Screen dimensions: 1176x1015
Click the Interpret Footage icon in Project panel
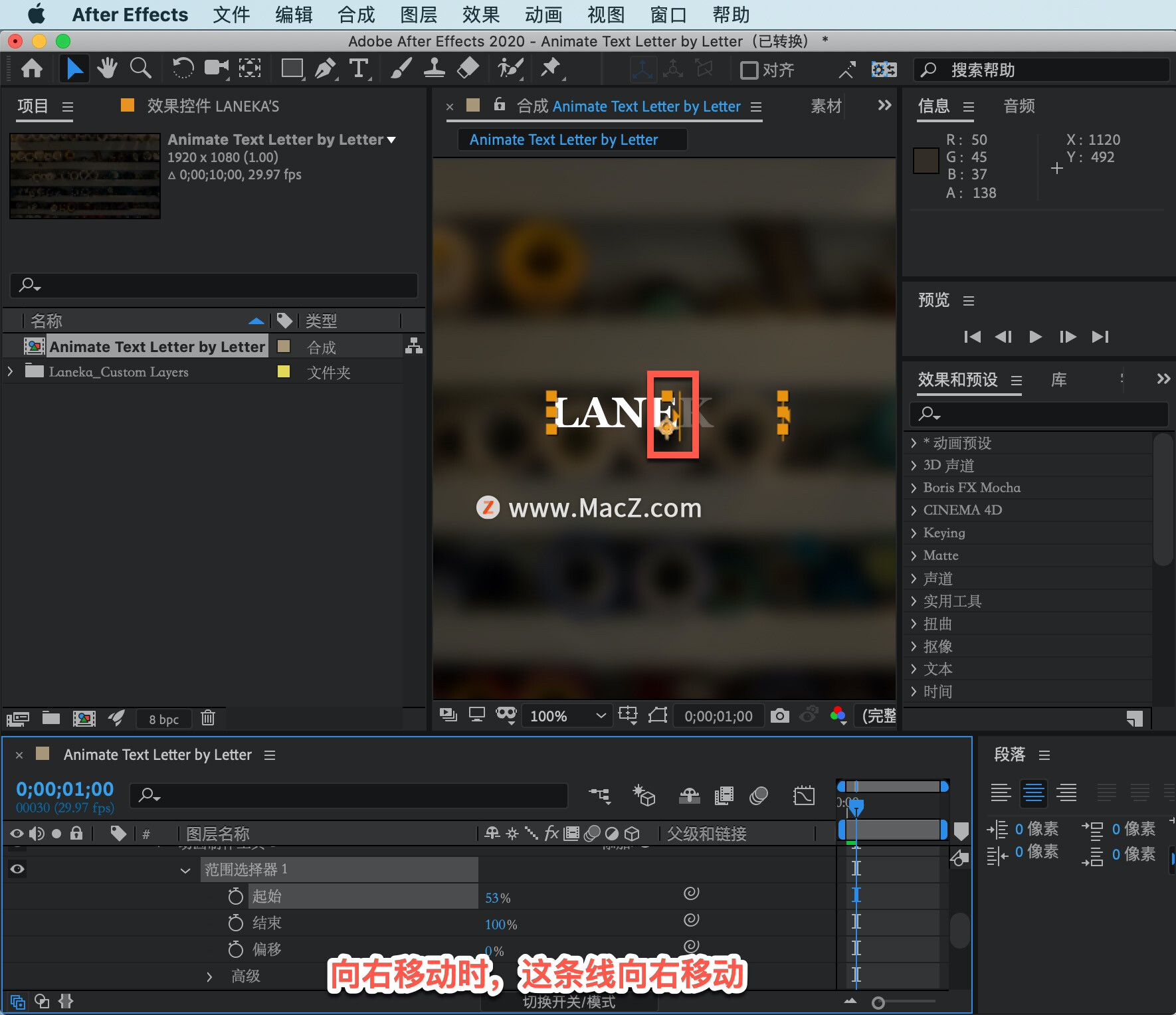(x=18, y=718)
